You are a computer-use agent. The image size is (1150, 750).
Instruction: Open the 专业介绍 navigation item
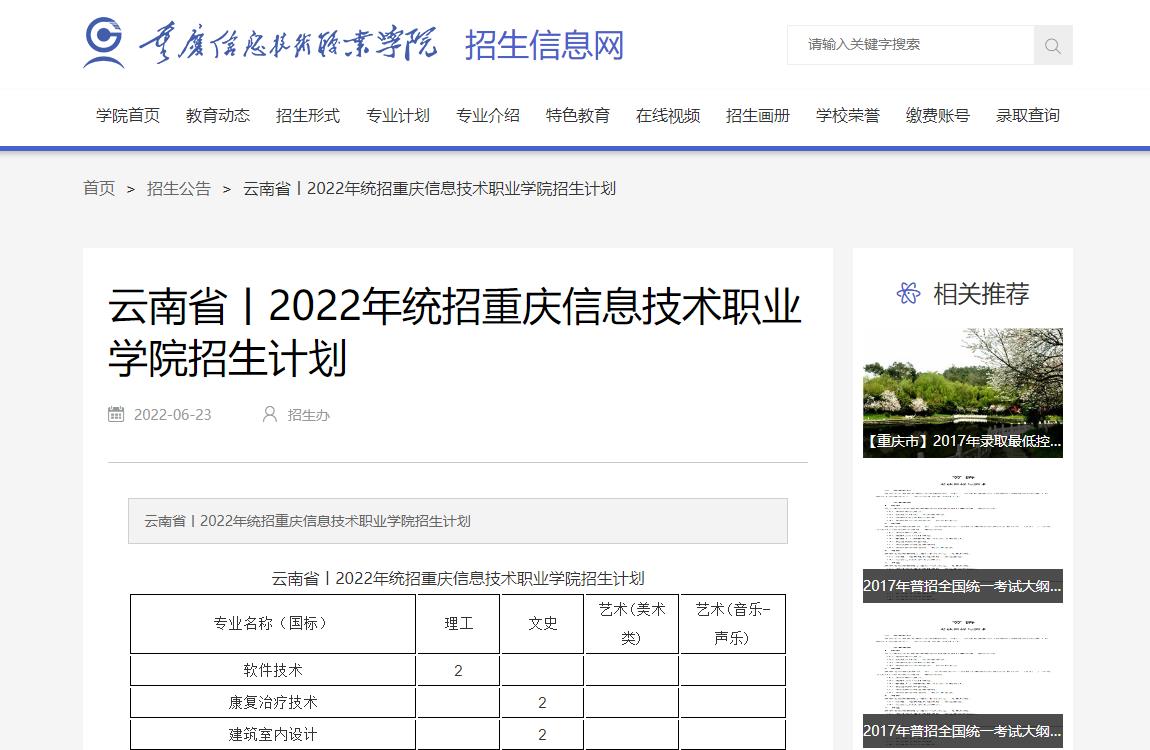pyautogui.click(x=488, y=116)
